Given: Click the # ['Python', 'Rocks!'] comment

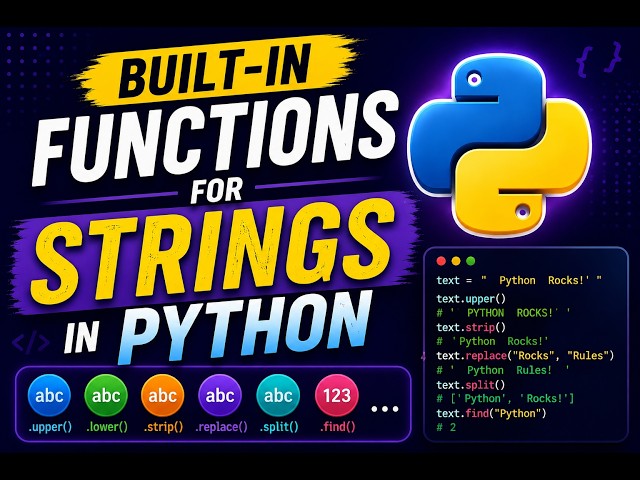Looking at the screenshot, I should [505, 398].
